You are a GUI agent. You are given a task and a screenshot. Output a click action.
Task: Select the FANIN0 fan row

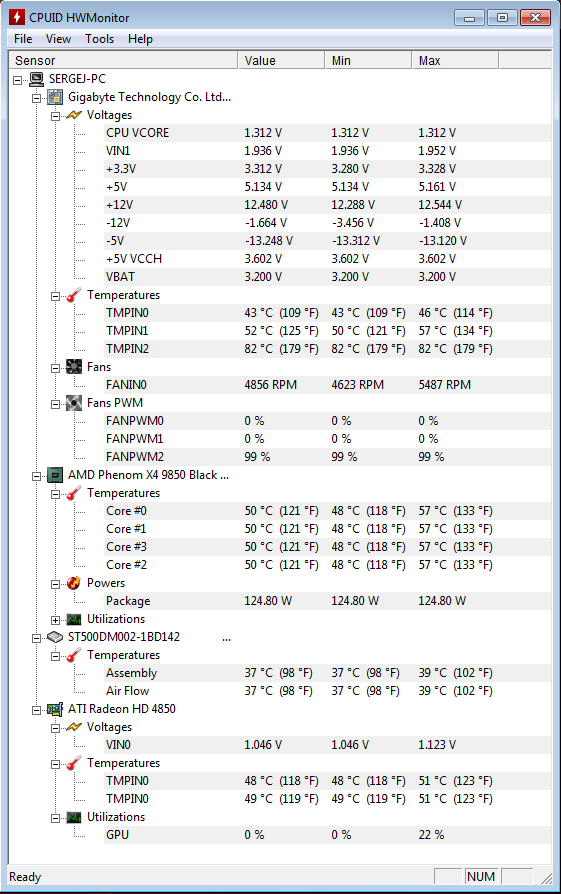(x=327, y=385)
